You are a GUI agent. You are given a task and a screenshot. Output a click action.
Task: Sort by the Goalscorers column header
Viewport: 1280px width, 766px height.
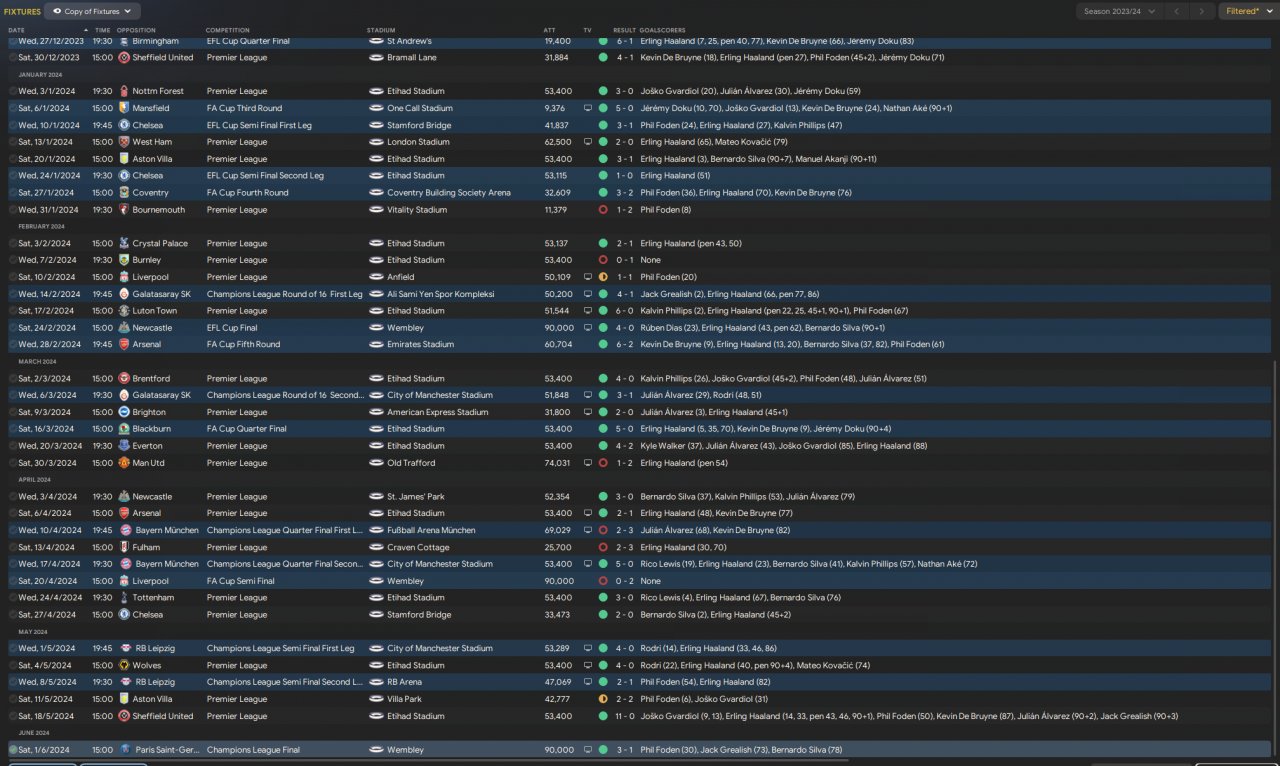661,30
